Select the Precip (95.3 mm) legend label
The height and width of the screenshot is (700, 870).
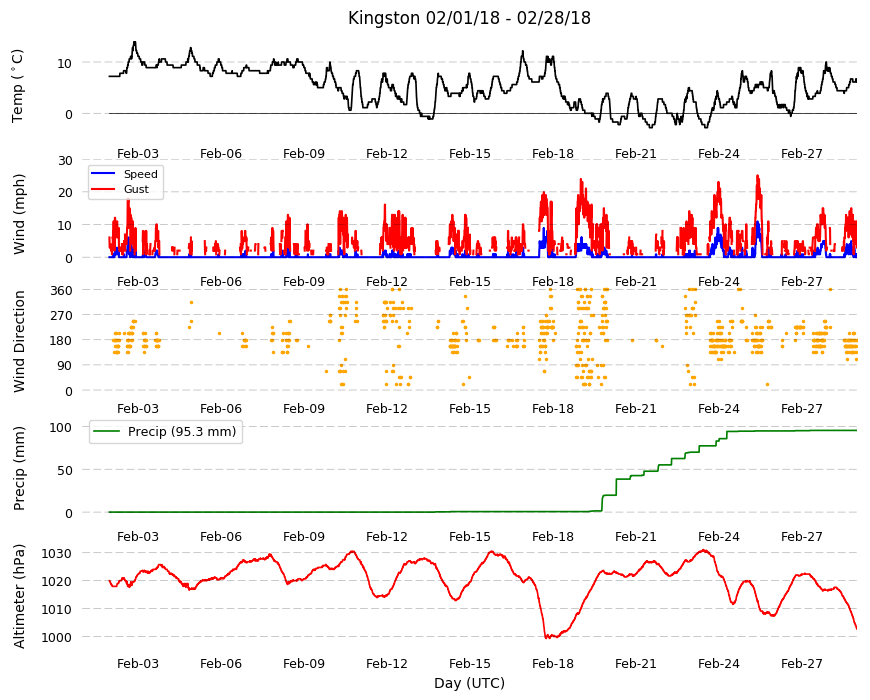182,432
